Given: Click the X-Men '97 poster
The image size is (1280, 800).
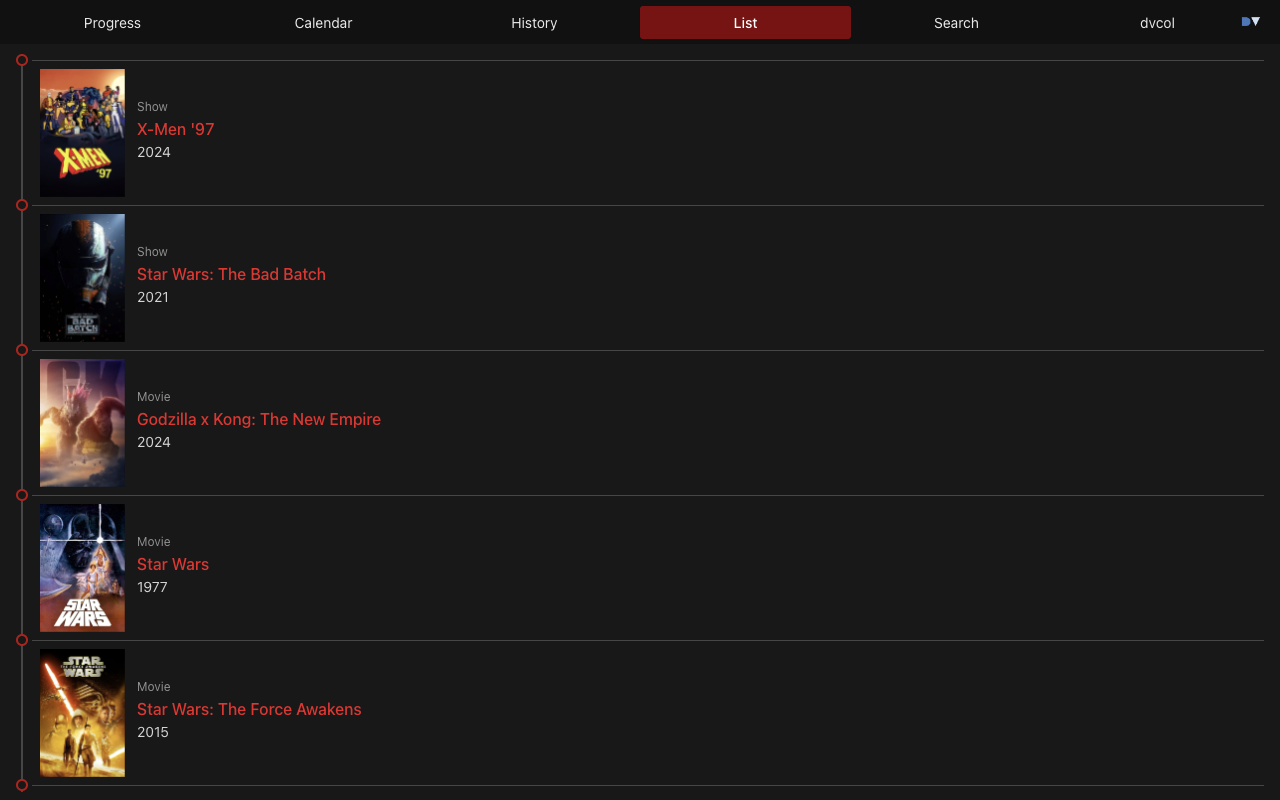Looking at the screenshot, I should point(82,133).
